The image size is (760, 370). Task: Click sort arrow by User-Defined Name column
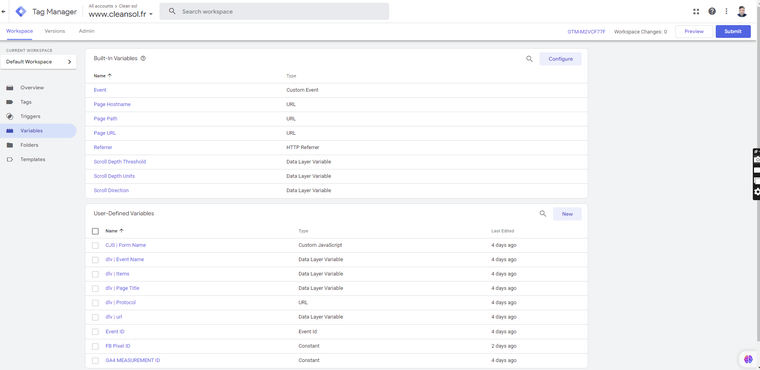(x=121, y=231)
